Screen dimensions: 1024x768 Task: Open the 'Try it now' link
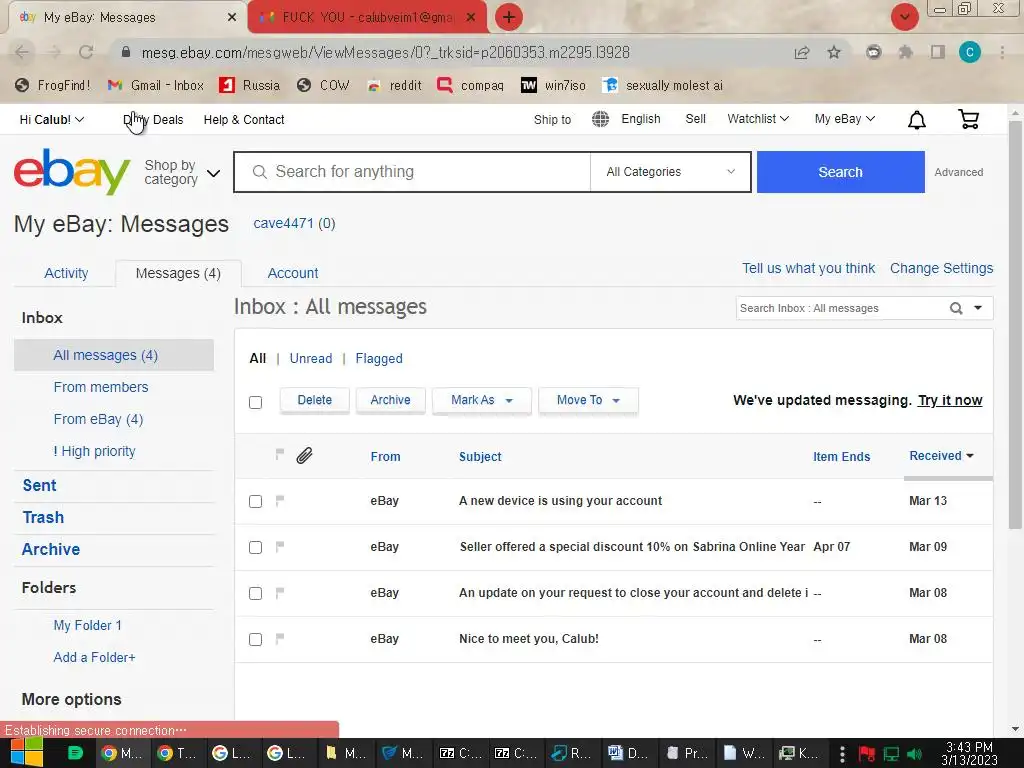[950, 400]
